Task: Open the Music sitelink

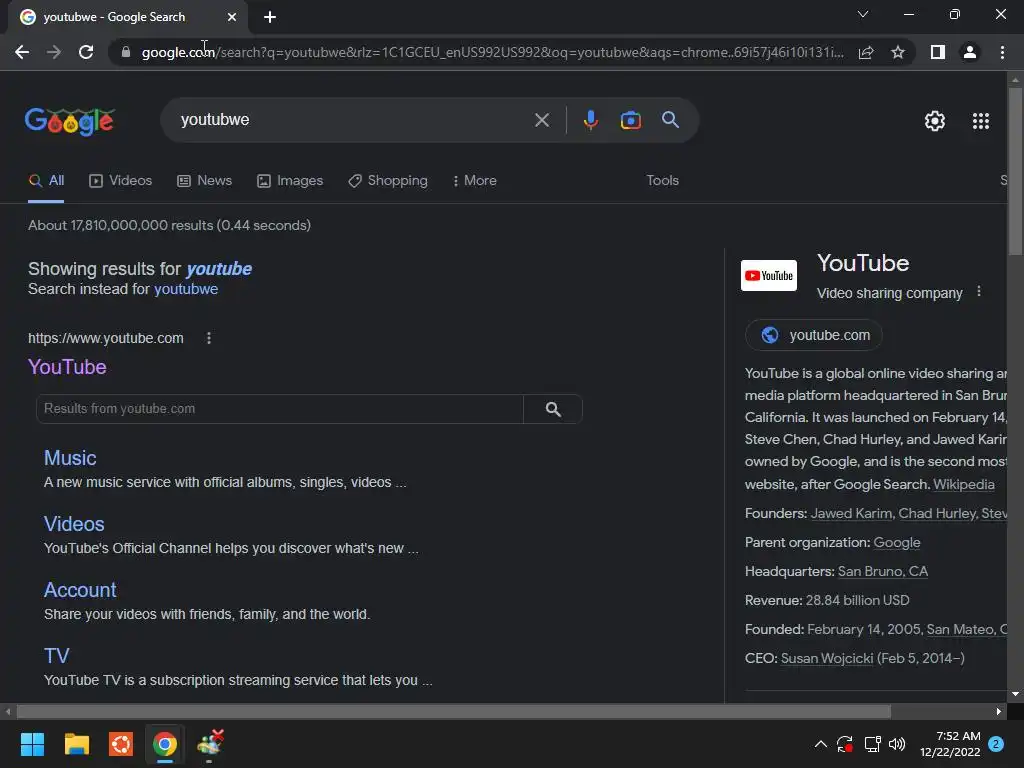Action: click(x=70, y=458)
